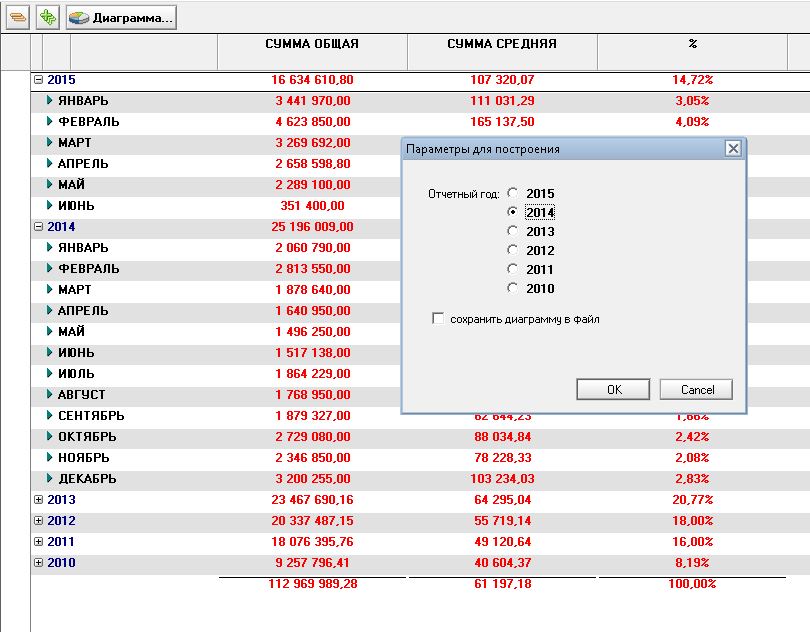Expand the 2010 year group
810x632 pixels.
pyautogui.click(x=39, y=562)
